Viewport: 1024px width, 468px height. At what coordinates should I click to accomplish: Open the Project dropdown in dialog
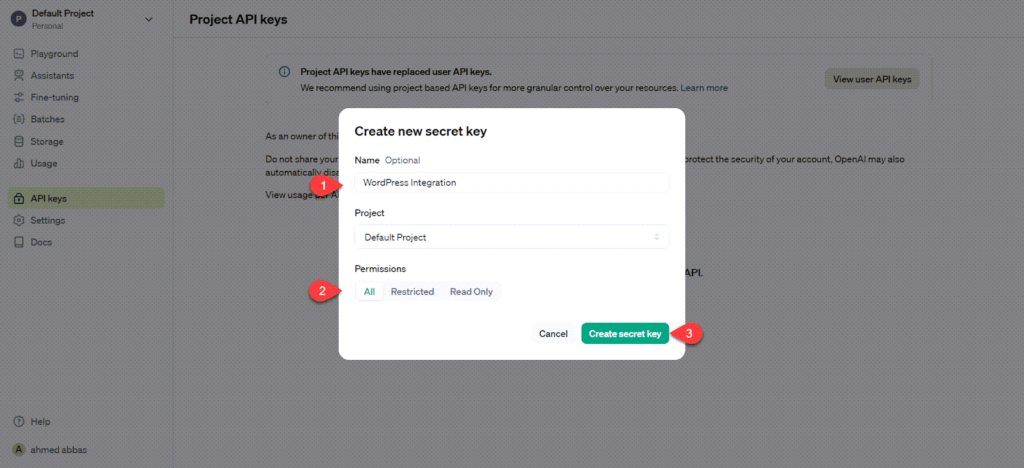coord(511,237)
